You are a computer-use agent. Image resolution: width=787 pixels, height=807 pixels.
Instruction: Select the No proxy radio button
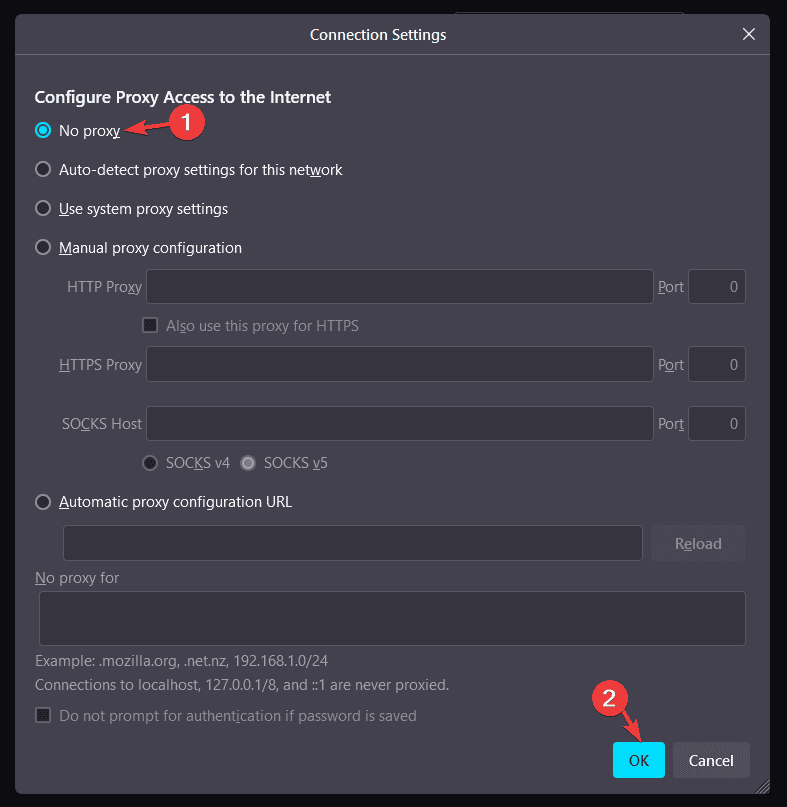(x=43, y=130)
